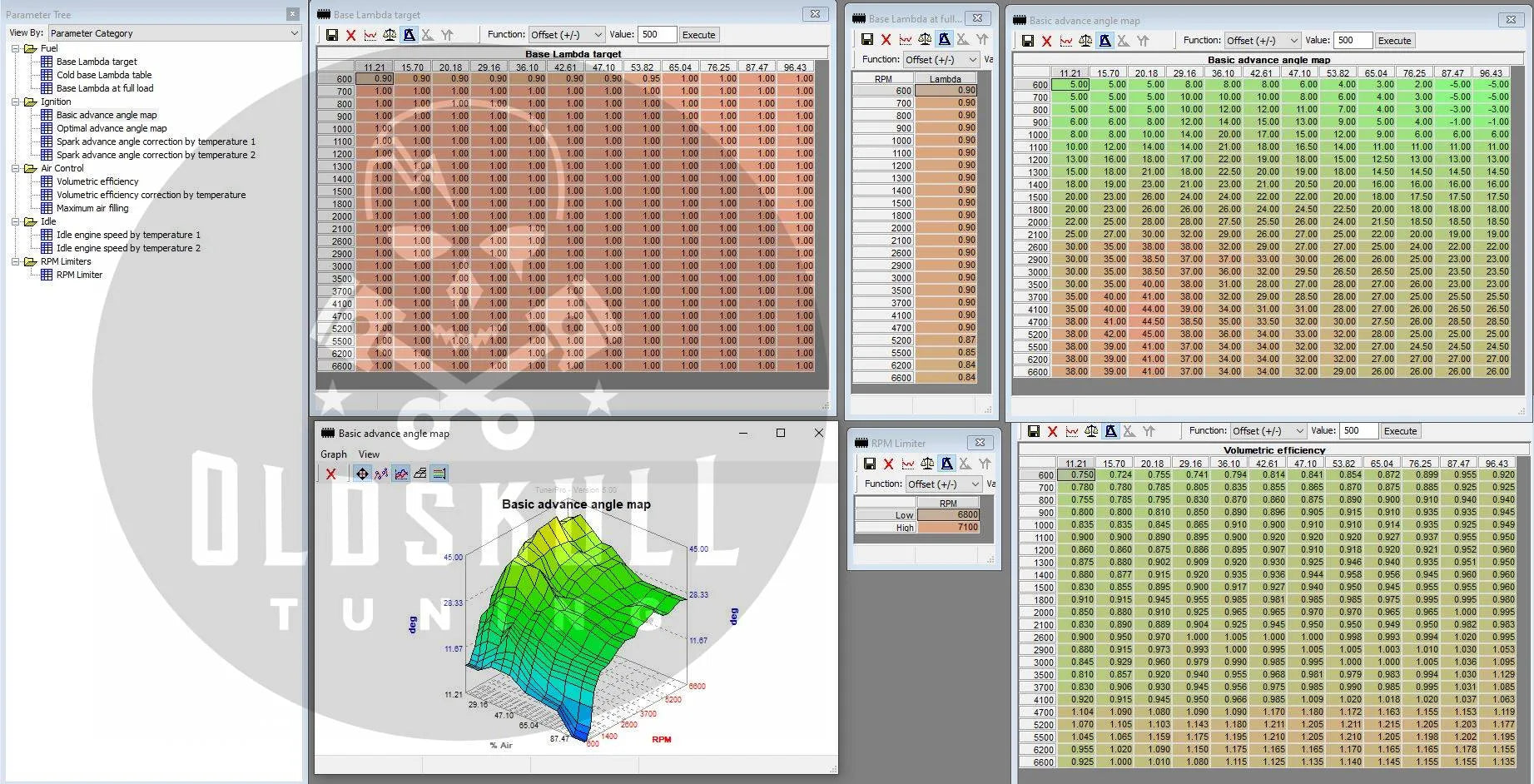Toggle the color legend bars button in graph toolbar
This screenshot has width=1534, height=784.
coord(439,474)
